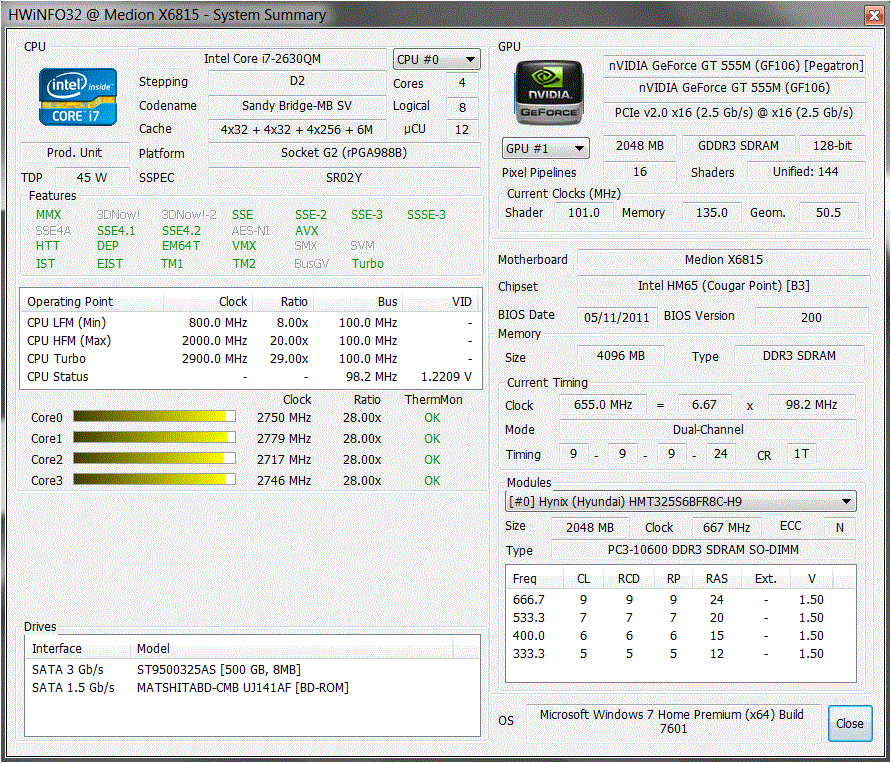This screenshot has height=763, width=891.
Task: Click the Model column header in Drives
Action: click(292, 648)
